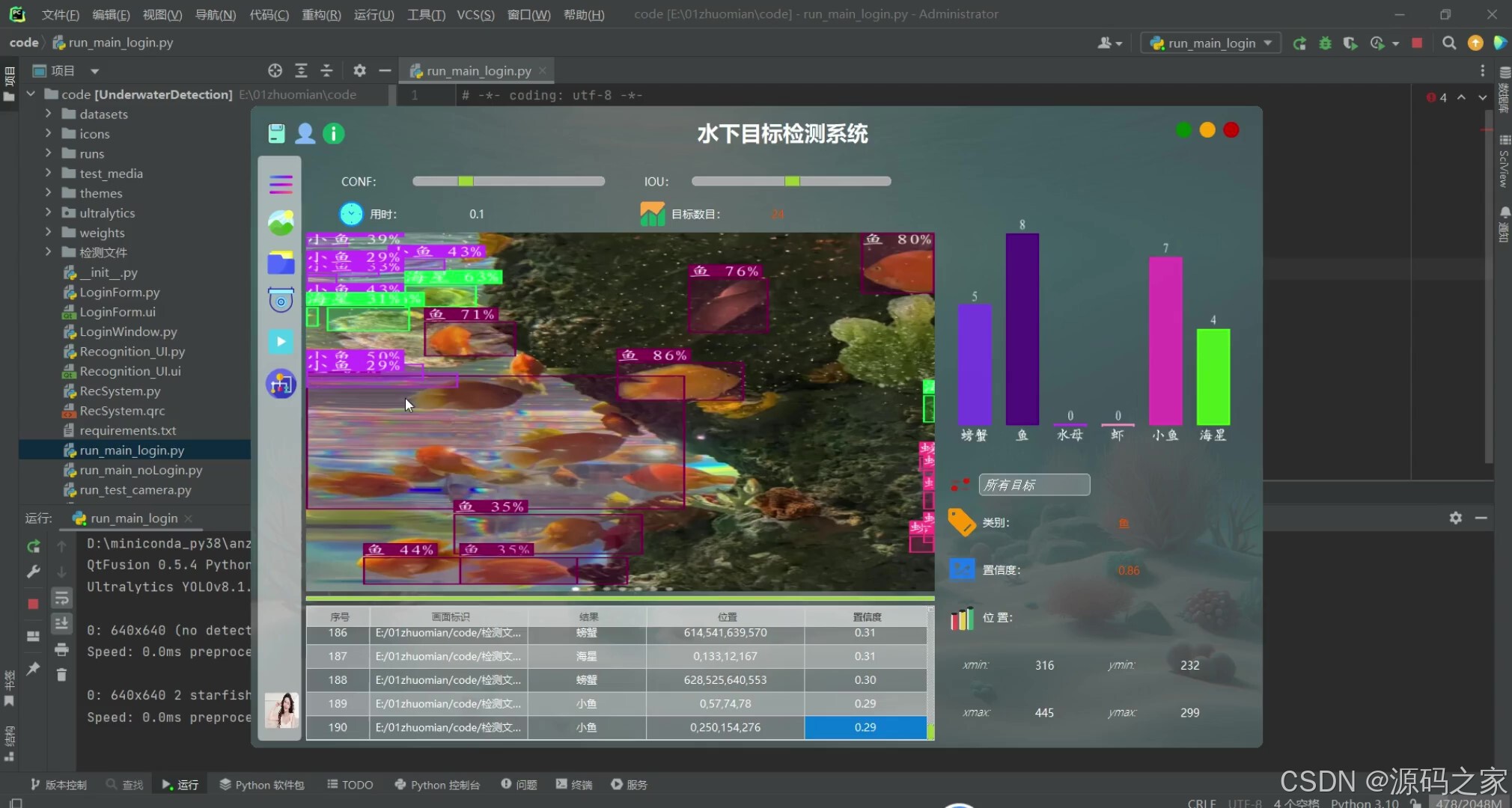Viewport: 1512px width, 808px height.
Task: Open the hamburger menu in app sidebar
Action: pos(281,183)
